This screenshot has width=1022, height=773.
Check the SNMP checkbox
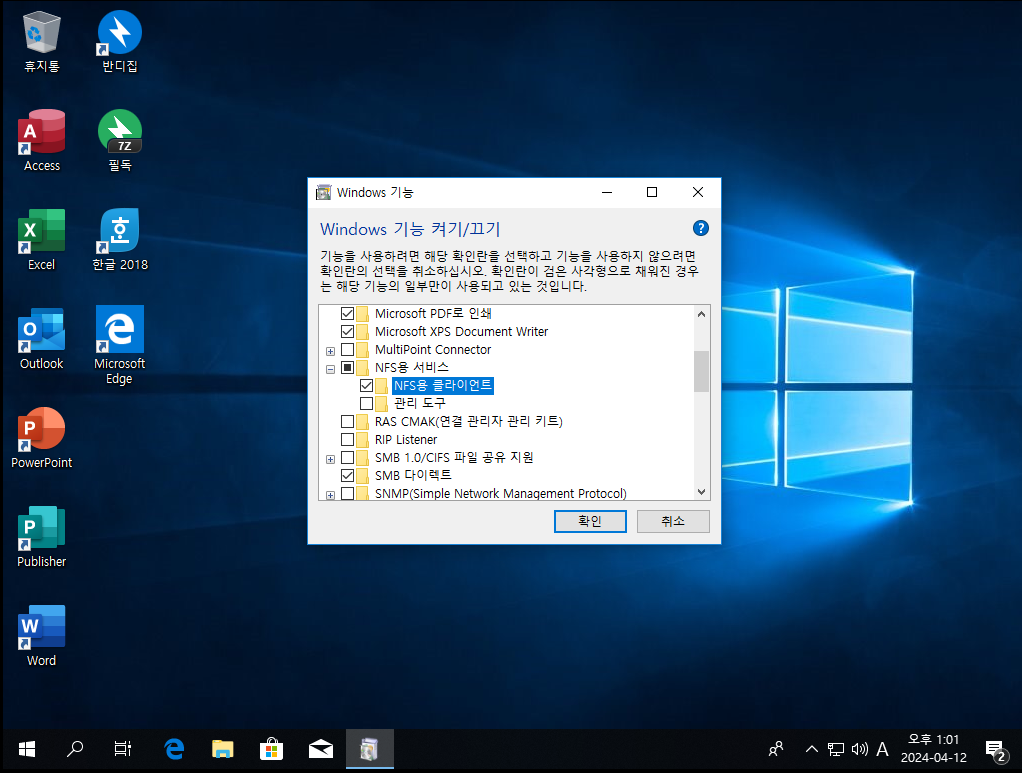347,493
